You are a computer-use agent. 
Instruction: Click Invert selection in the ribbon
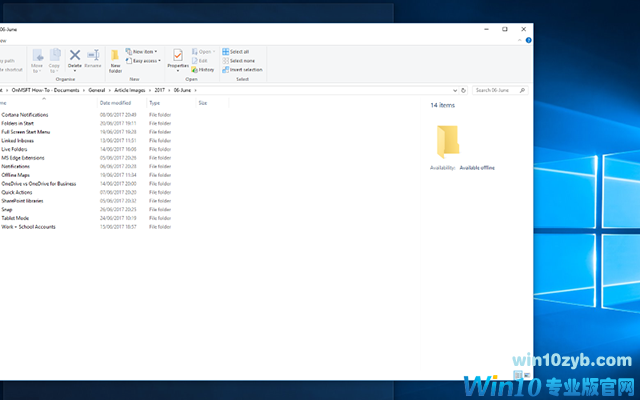point(243,69)
